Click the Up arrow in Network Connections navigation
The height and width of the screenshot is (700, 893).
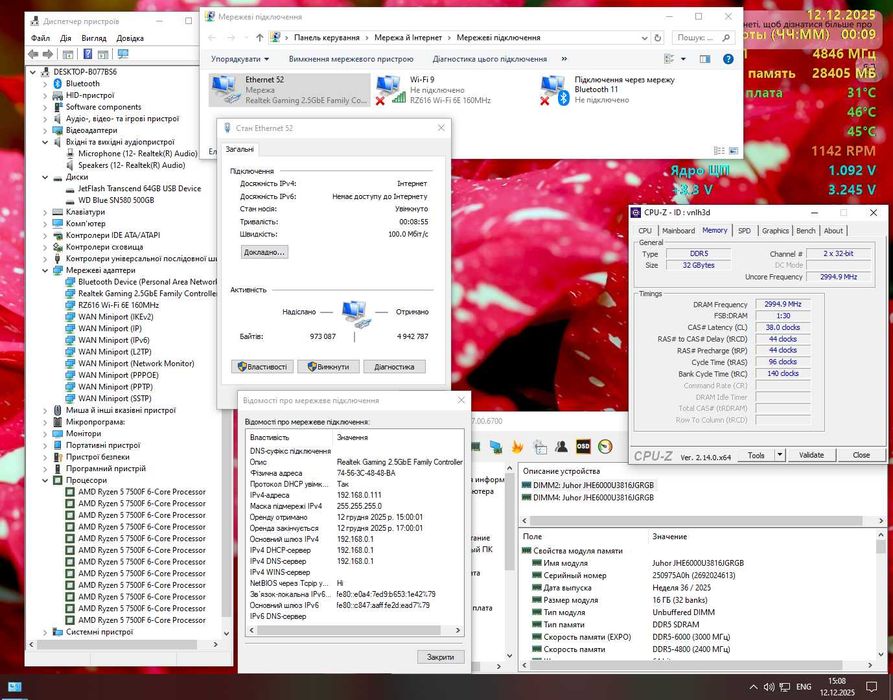coord(260,38)
